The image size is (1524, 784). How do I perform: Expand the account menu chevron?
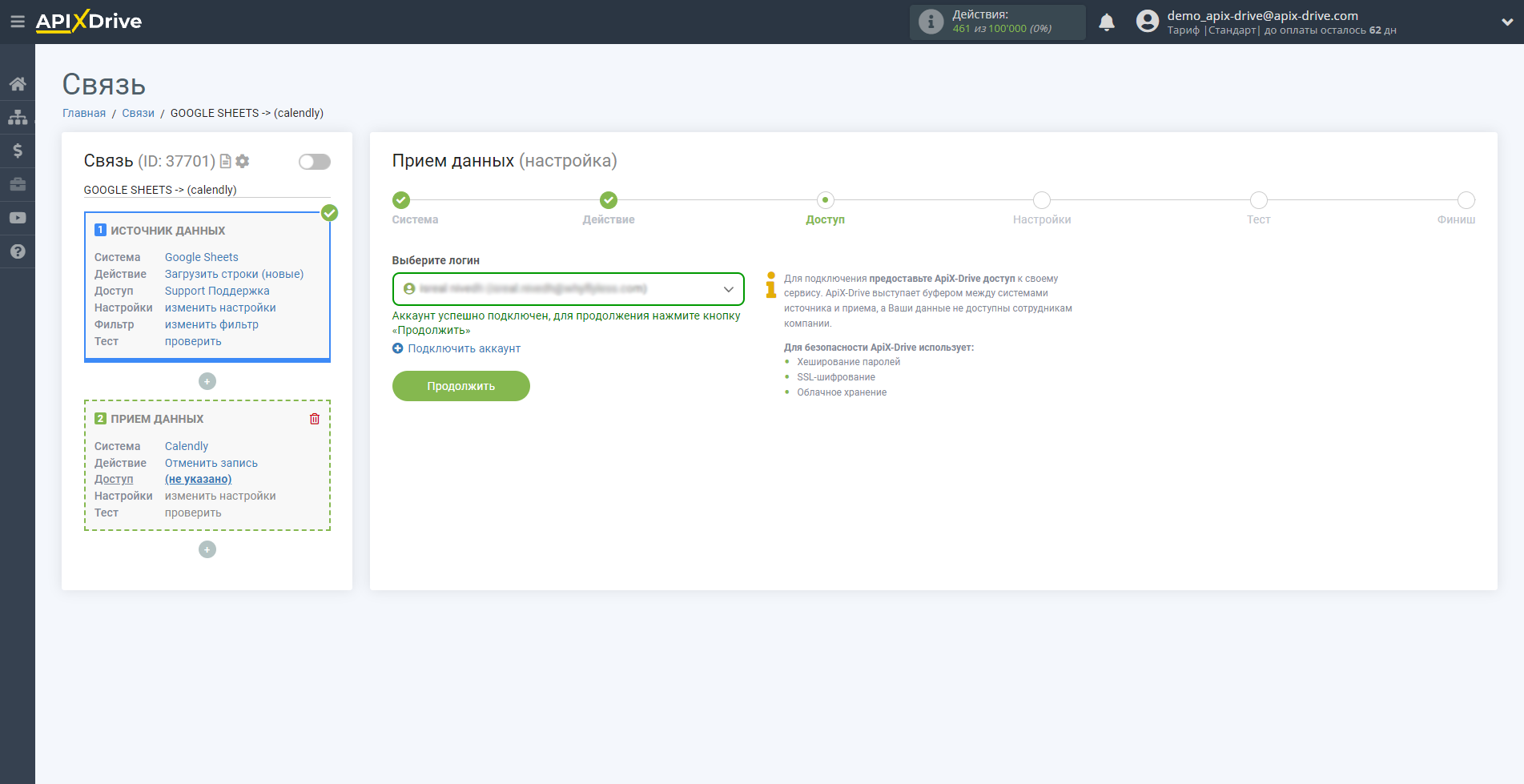tap(1507, 22)
